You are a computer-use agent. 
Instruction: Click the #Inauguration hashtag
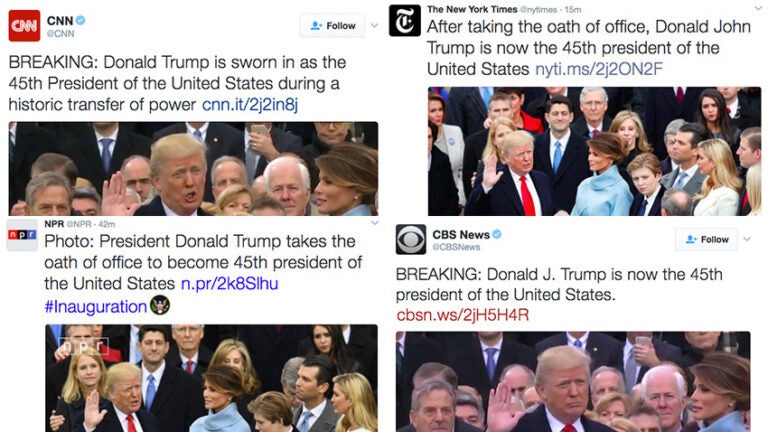click(x=96, y=307)
